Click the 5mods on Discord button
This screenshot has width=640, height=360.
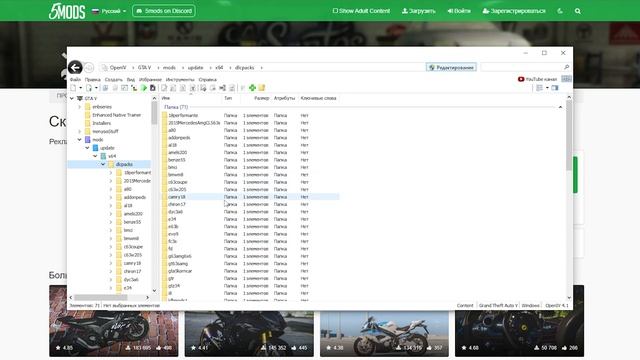(164, 11)
